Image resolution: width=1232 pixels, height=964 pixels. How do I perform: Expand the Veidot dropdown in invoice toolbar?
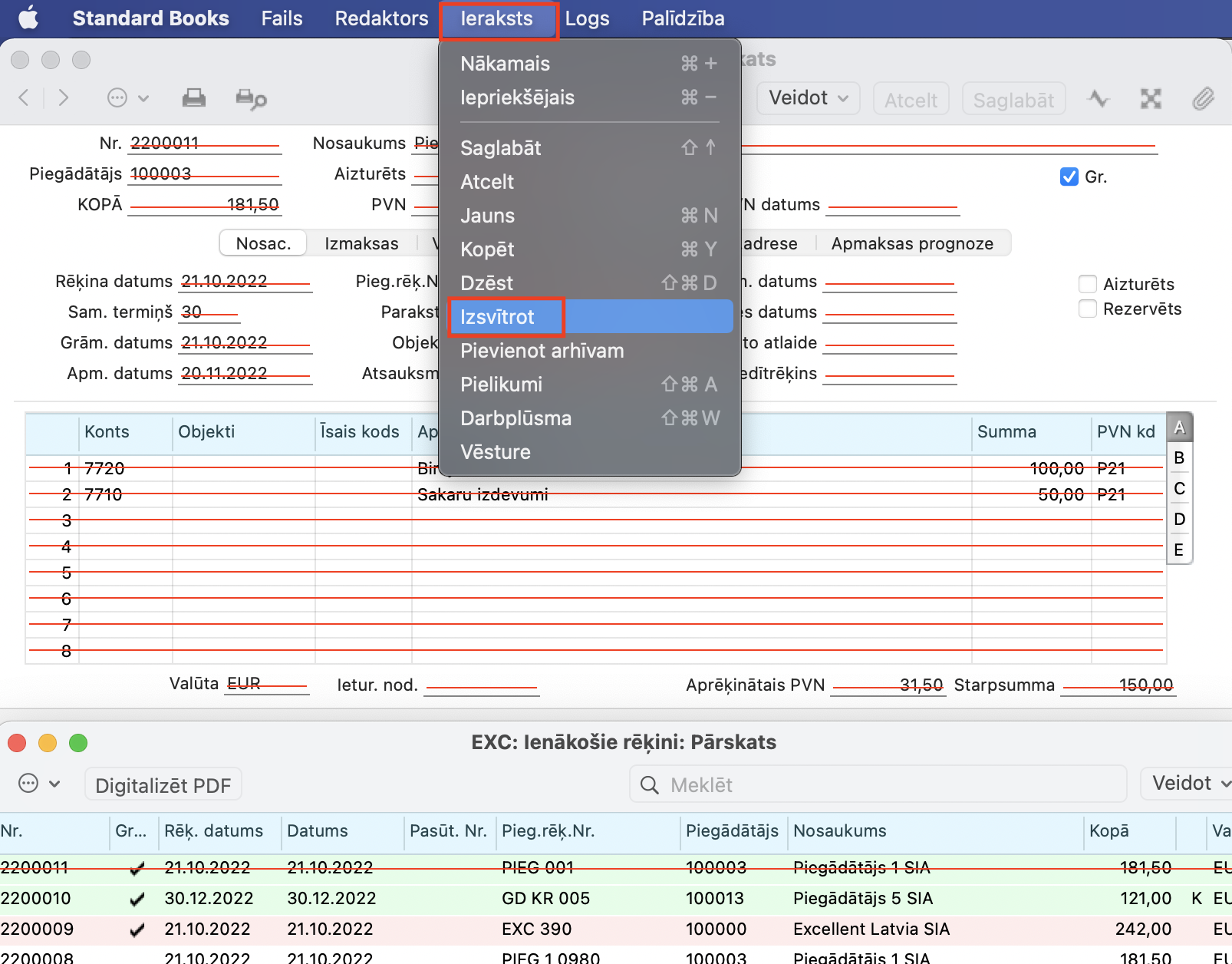click(808, 98)
